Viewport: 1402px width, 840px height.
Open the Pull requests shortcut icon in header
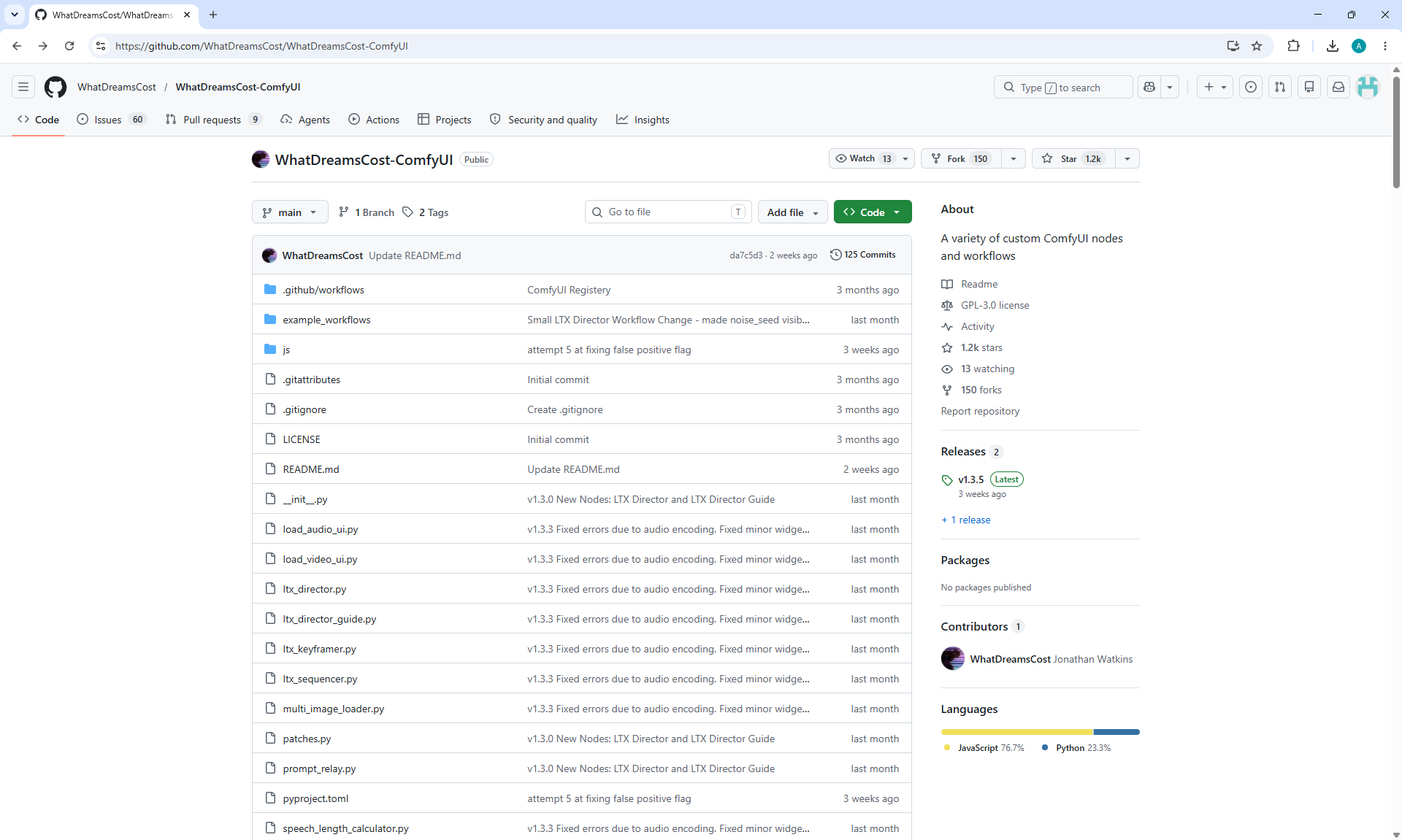coord(1280,87)
